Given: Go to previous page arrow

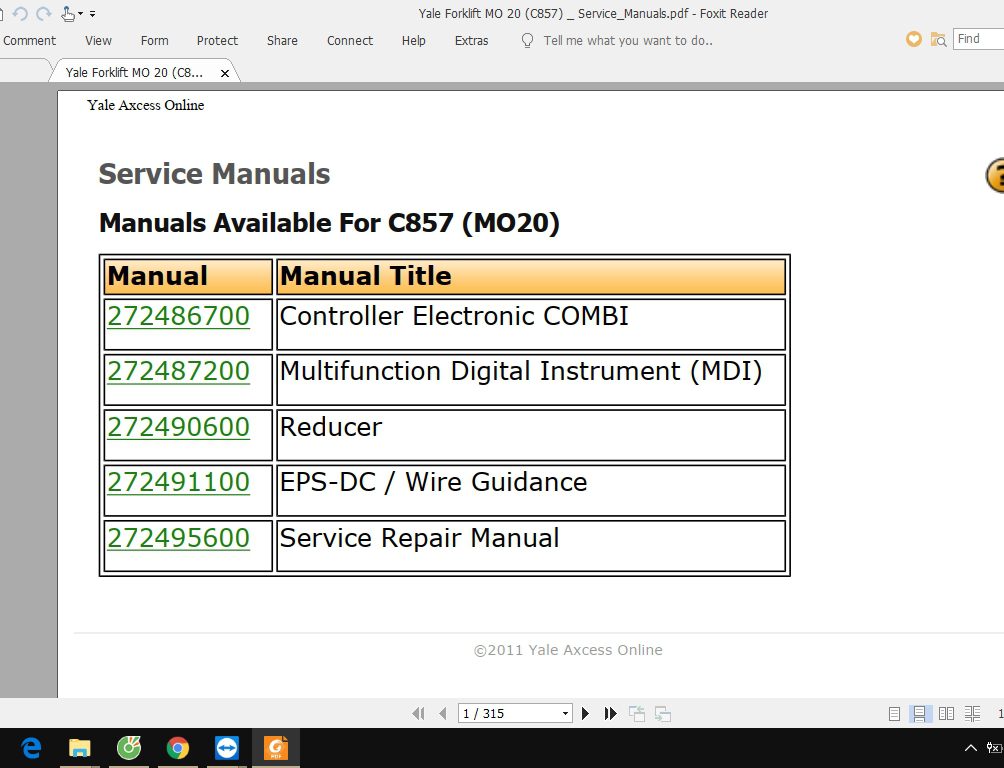Looking at the screenshot, I should tap(442, 713).
